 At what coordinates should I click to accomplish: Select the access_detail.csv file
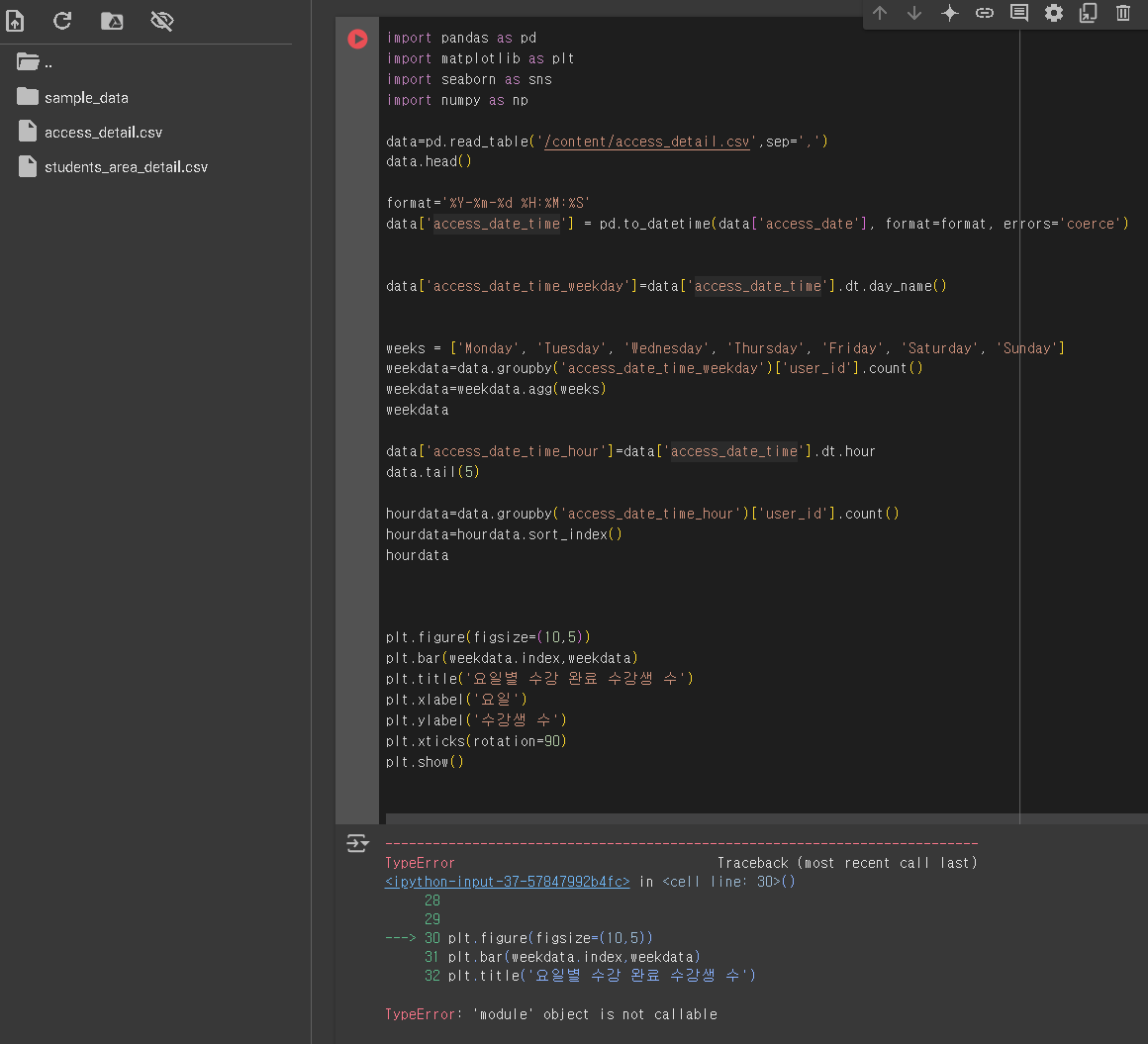89,132
